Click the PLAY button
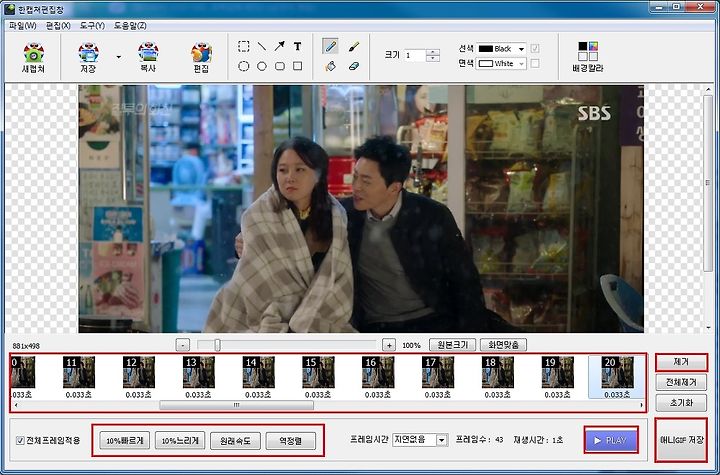 click(x=611, y=440)
